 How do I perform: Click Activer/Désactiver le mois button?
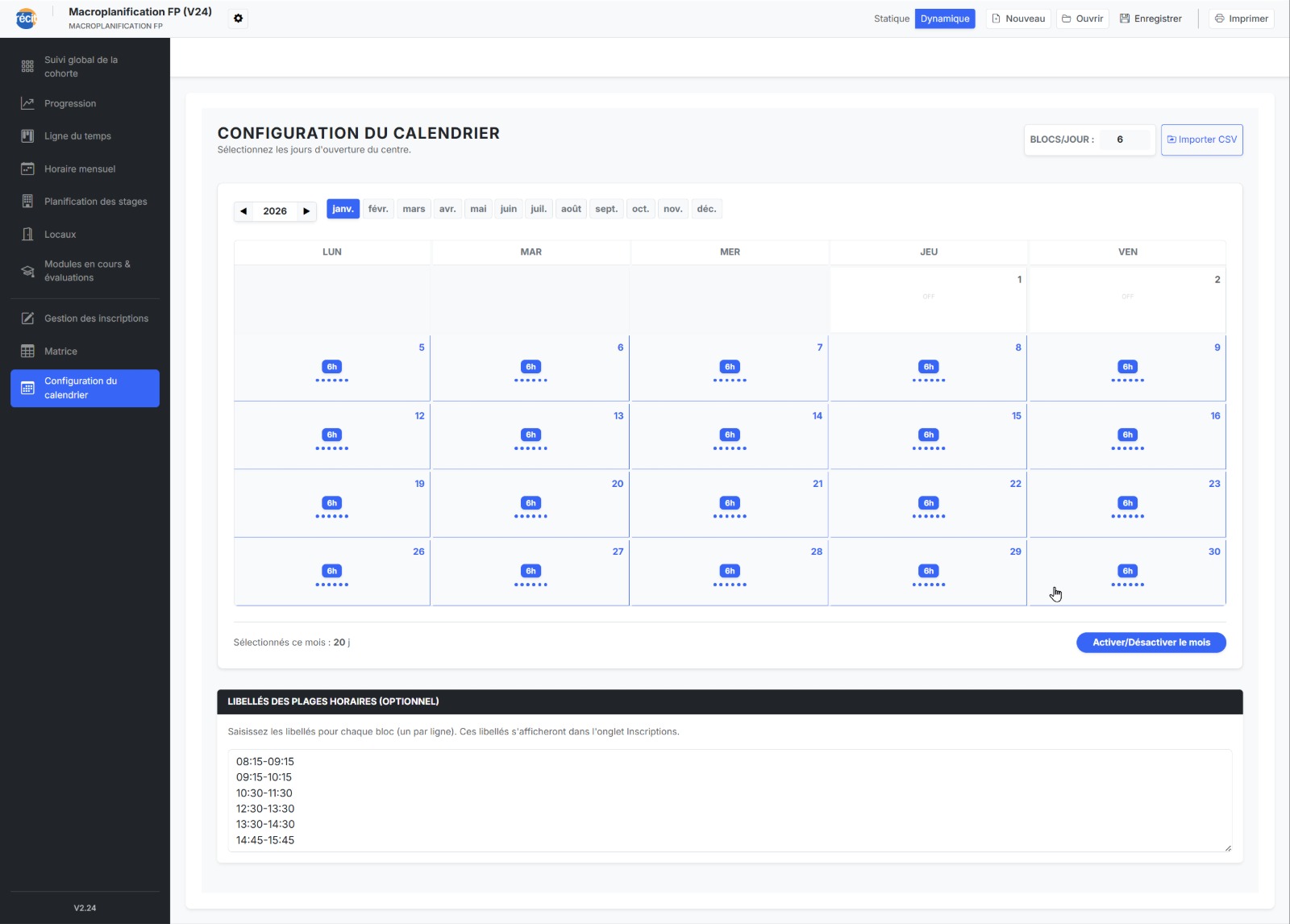1151,643
